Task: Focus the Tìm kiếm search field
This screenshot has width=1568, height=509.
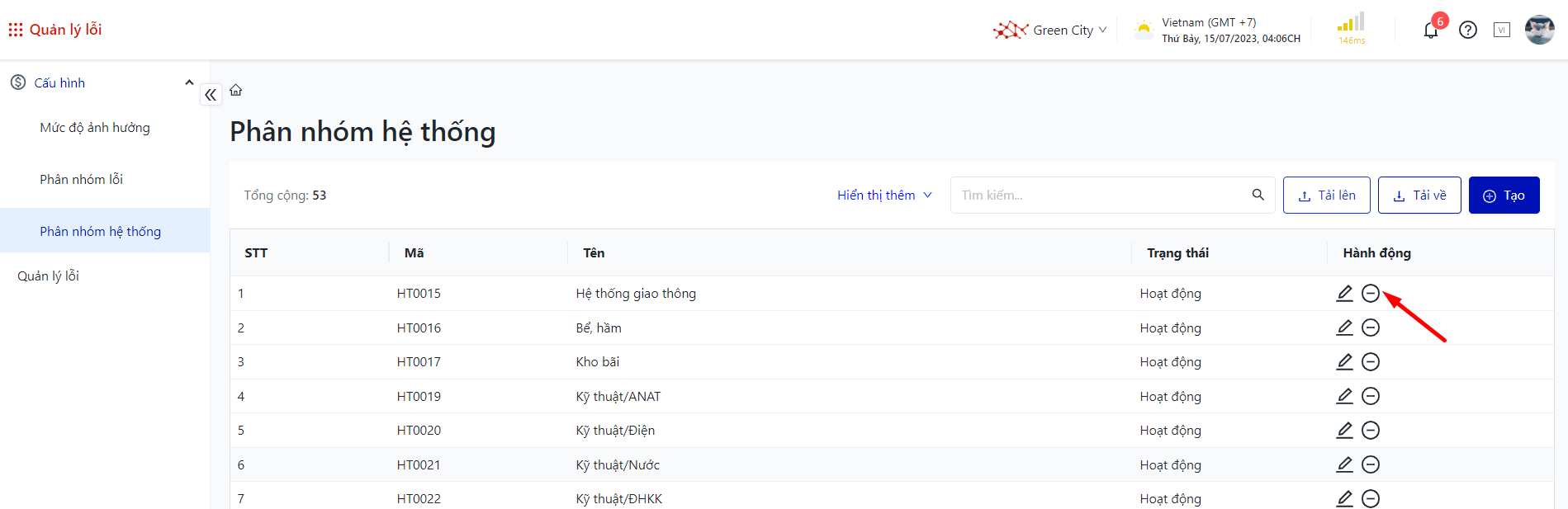Action: [x=1098, y=196]
